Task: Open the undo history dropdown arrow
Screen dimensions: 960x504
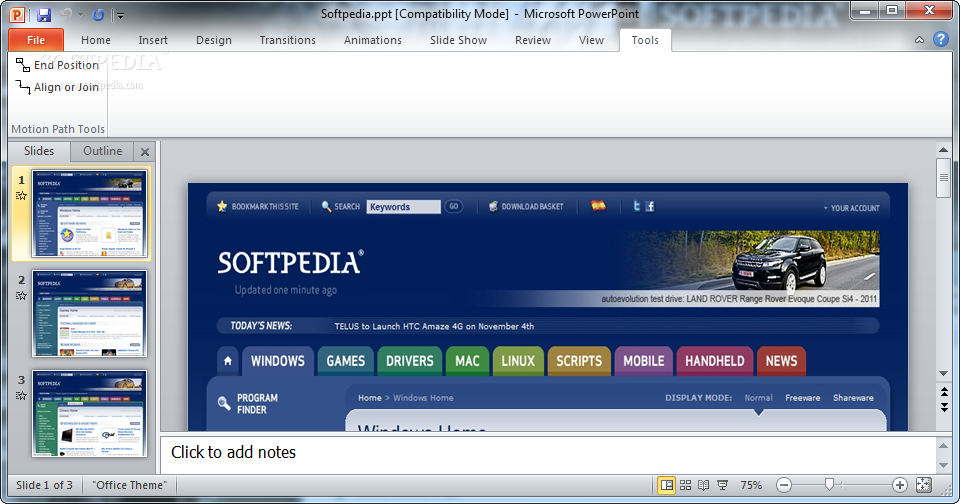Action: (x=80, y=15)
